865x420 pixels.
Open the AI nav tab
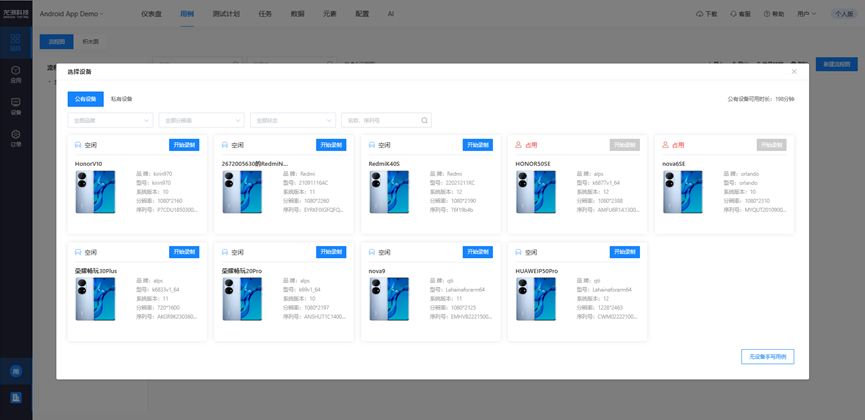(391, 14)
